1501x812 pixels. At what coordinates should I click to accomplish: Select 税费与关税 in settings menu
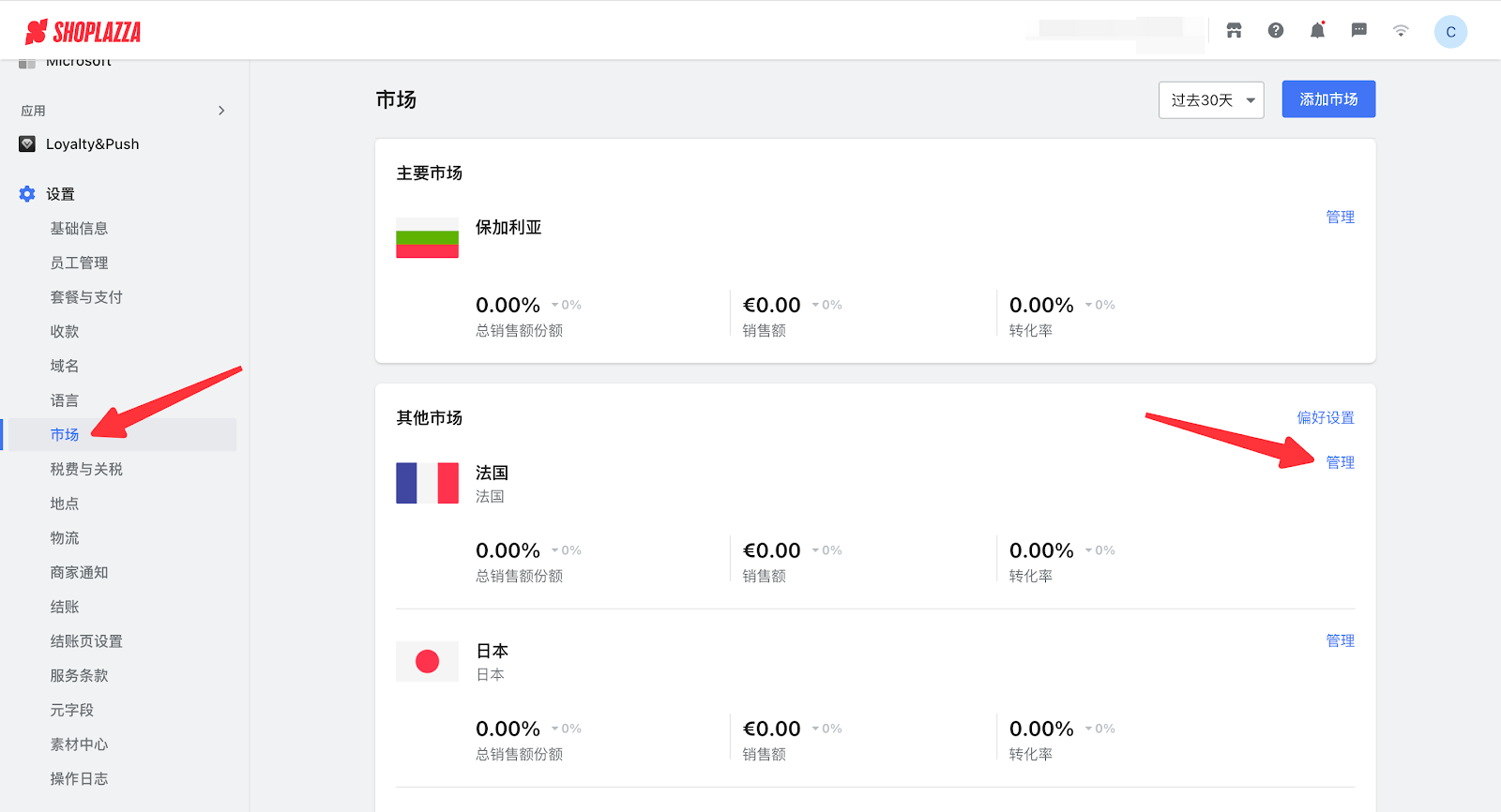[86, 469]
